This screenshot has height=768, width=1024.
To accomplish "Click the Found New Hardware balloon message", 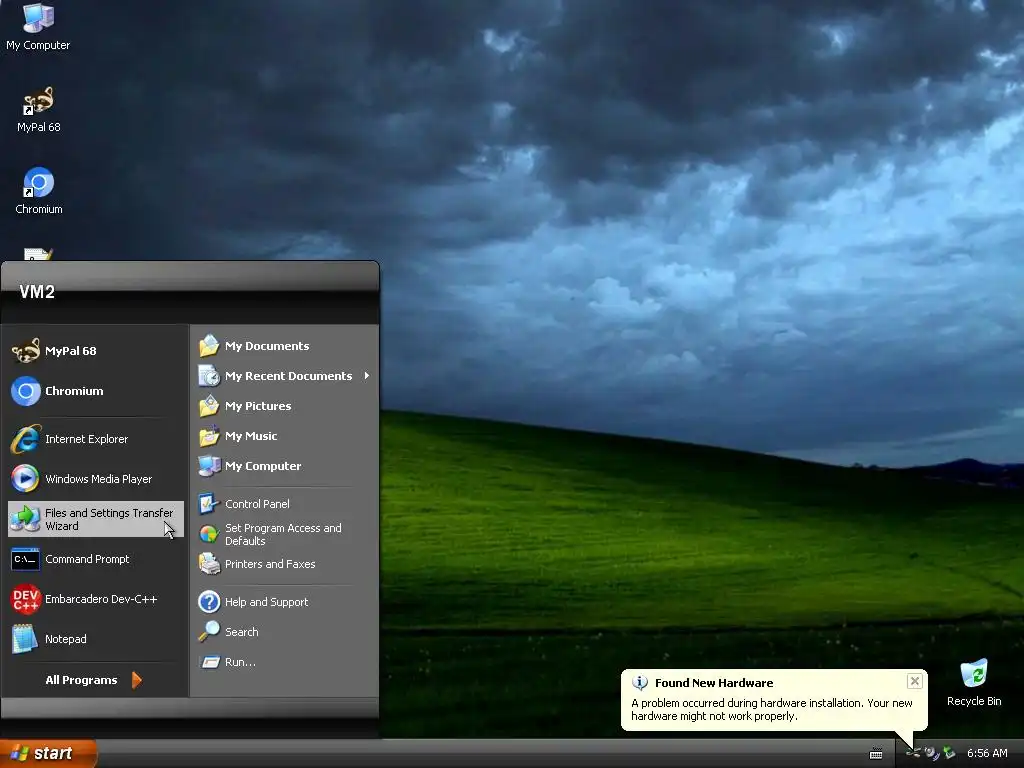I will (x=771, y=710).
